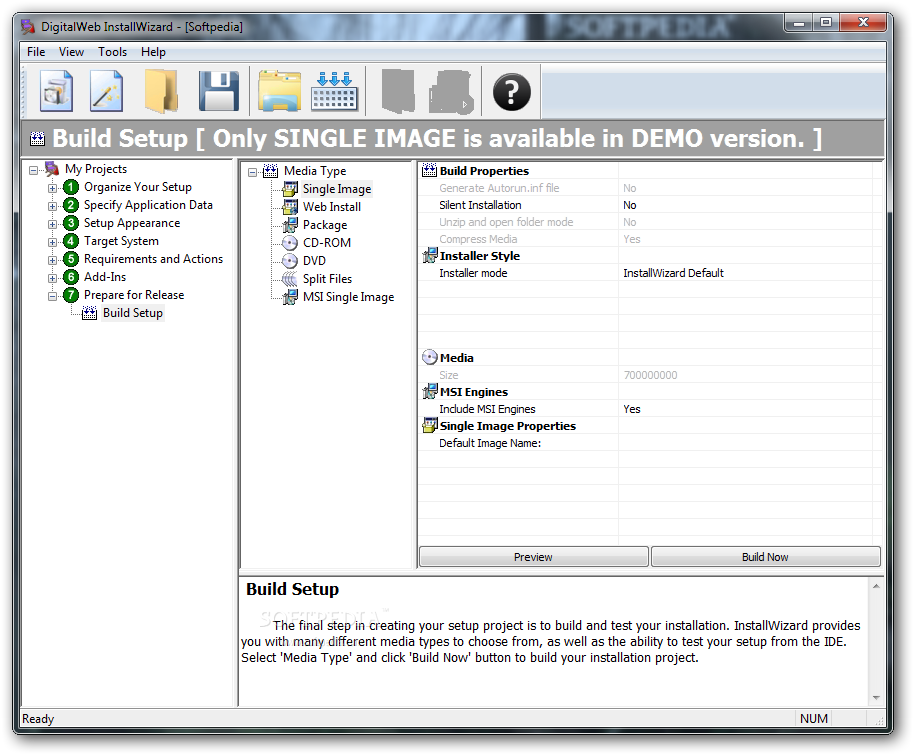
Task: Click the green number 2 step icon
Action: (71, 205)
